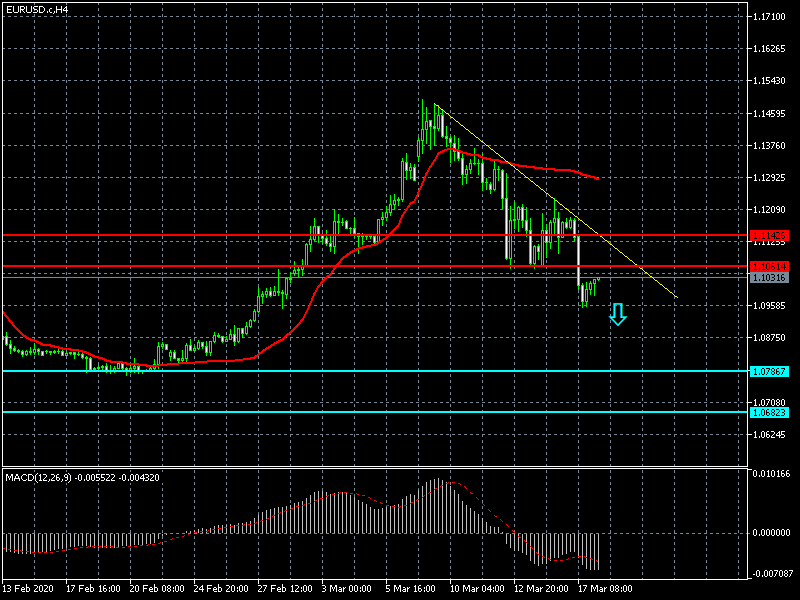The image size is (800, 600).
Task: Click the 0.010166 MACD scale value
Action: [x=771, y=474]
